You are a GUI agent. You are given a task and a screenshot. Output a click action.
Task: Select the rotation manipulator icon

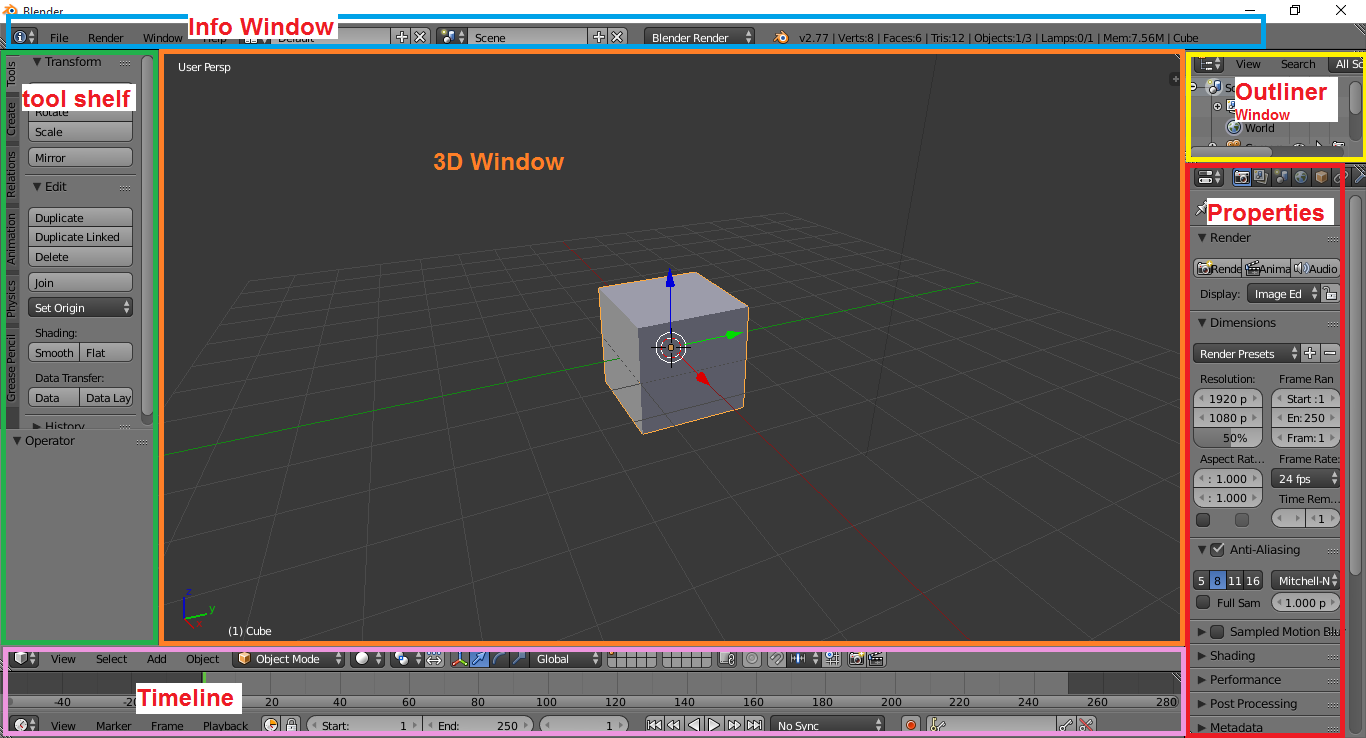pos(497,659)
